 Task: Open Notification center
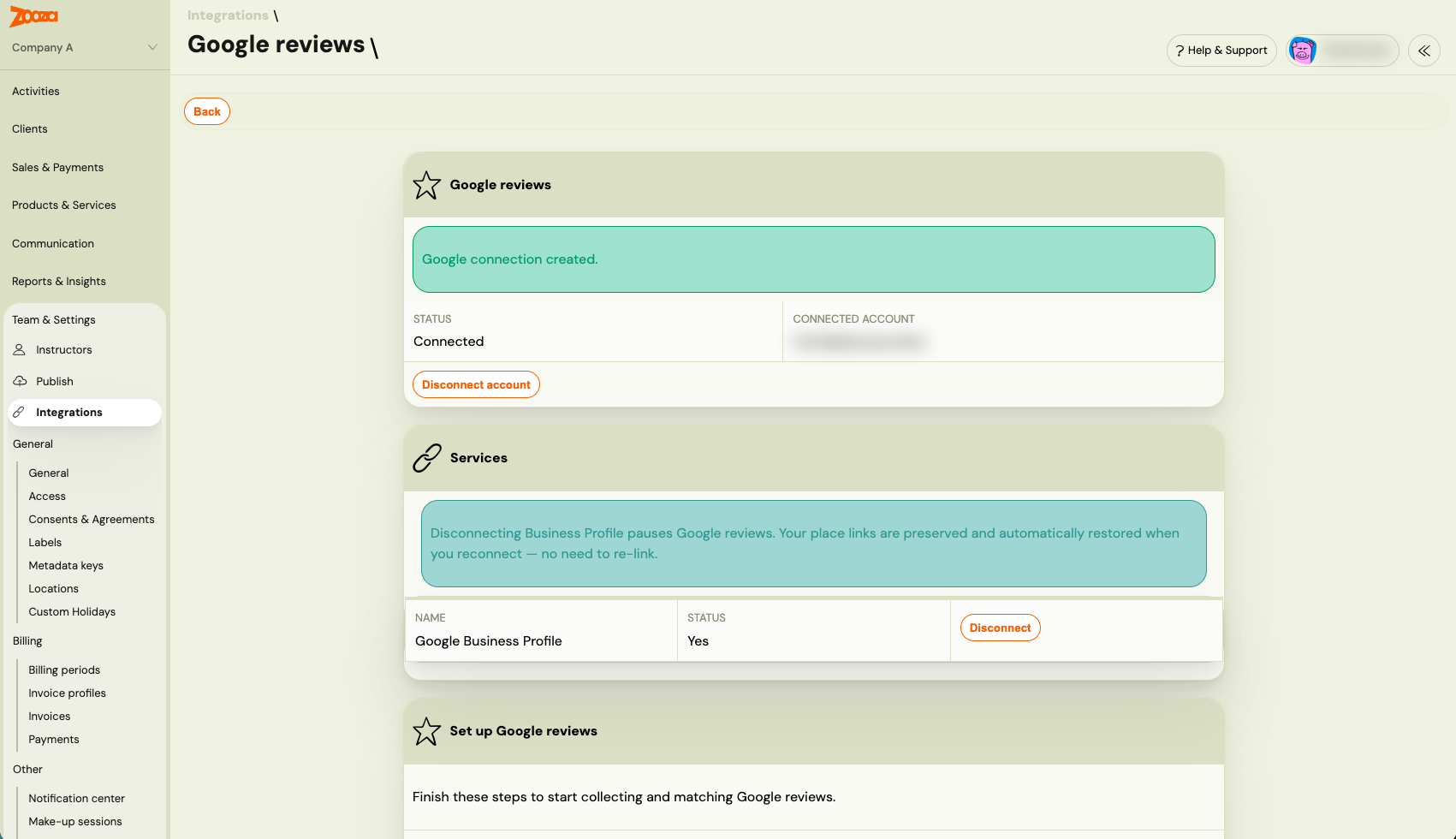(x=77, y=799)
